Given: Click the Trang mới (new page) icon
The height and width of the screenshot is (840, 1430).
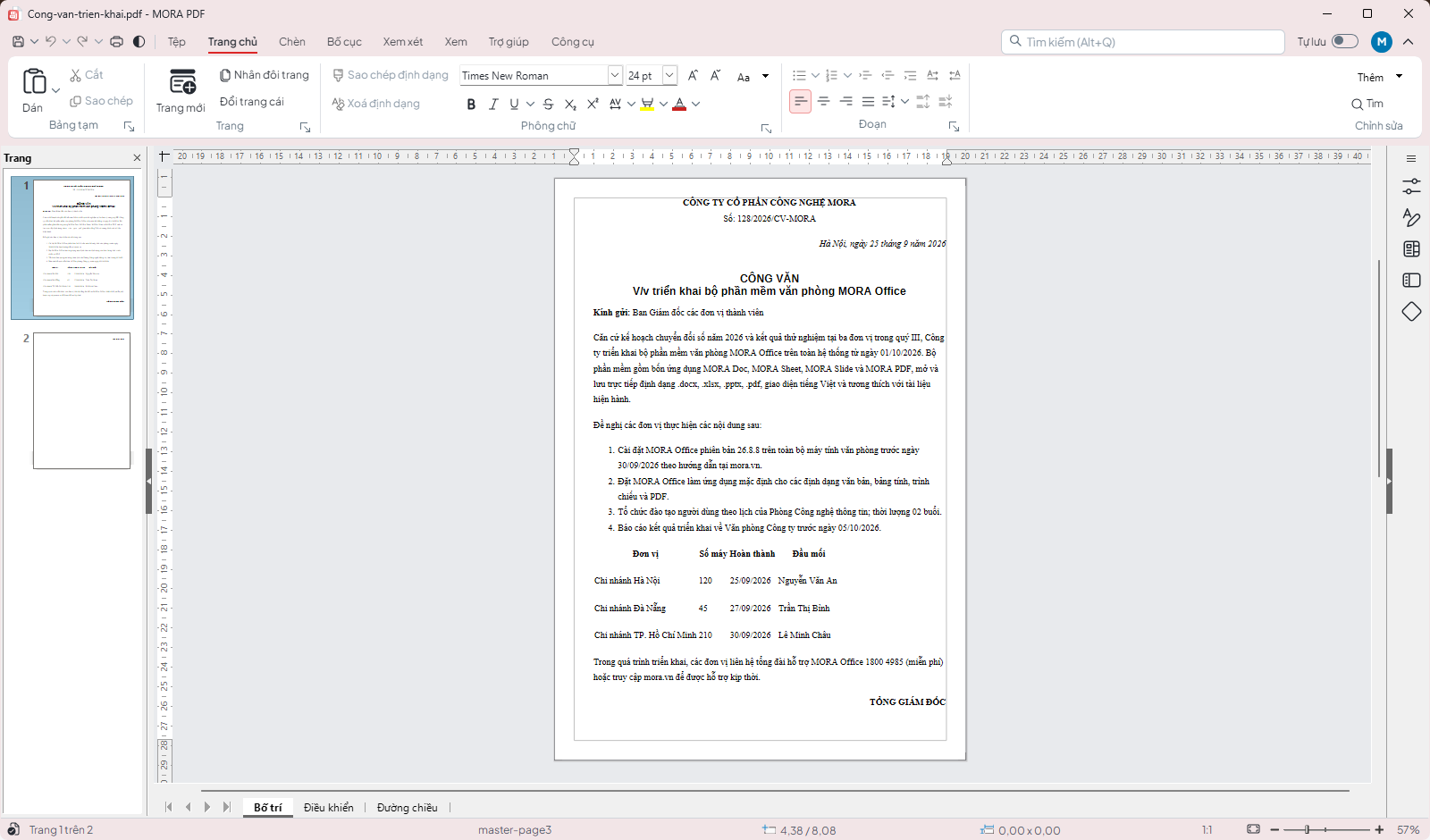Looking at the screenshot, I should click(x=182, y=83).
